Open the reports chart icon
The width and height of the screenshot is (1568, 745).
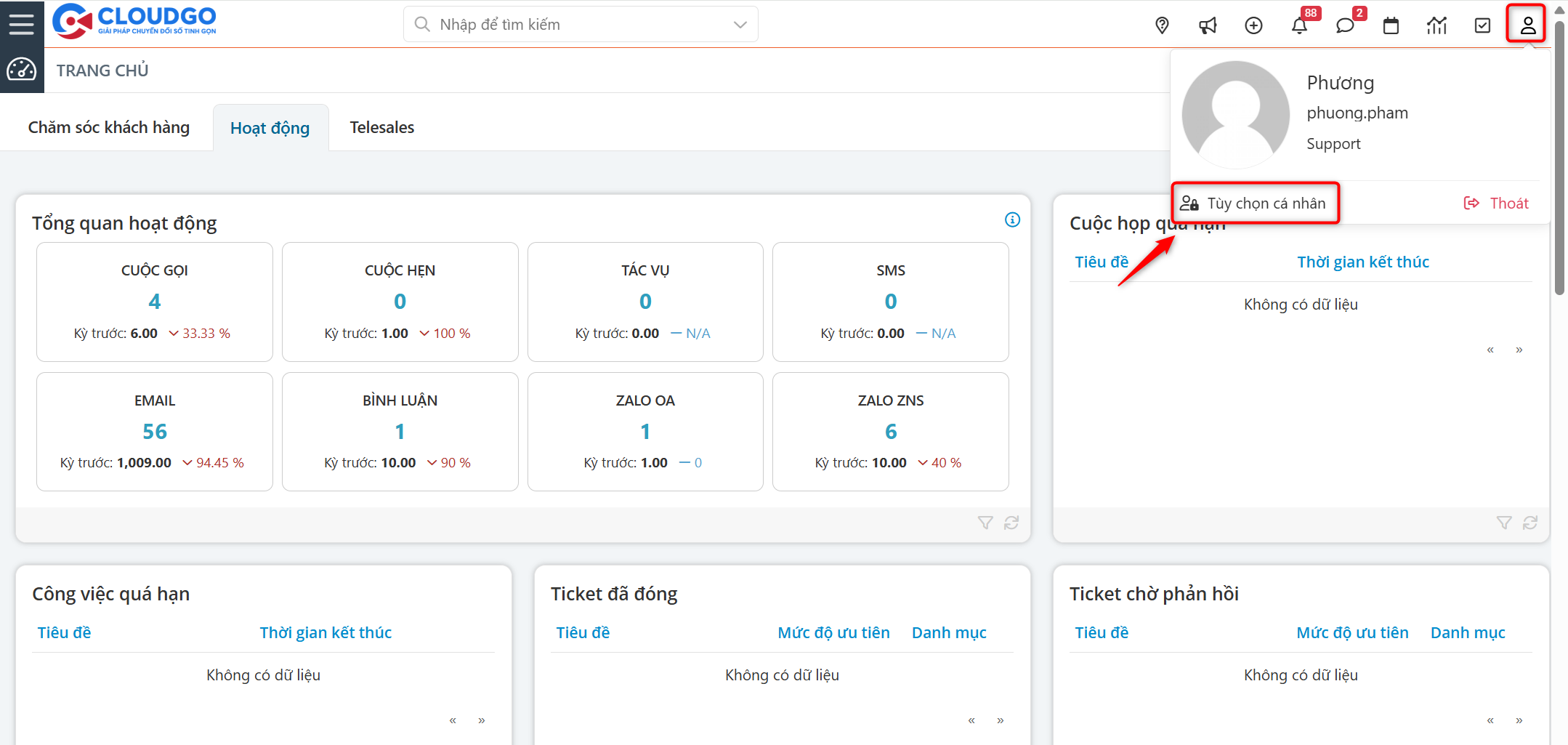[x=1436, y=25]
